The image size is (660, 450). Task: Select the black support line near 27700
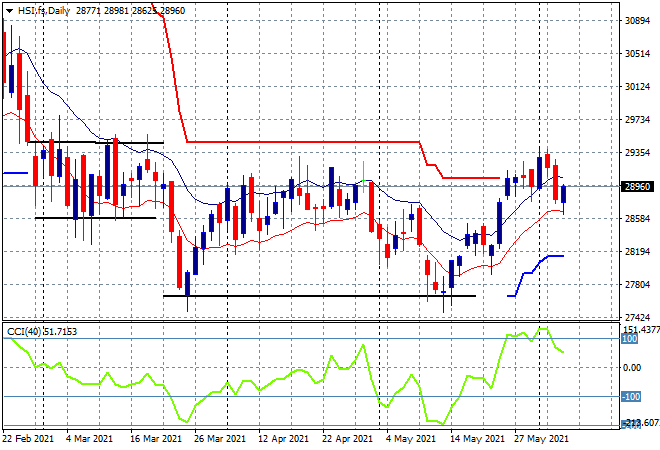tap(319, 296)
